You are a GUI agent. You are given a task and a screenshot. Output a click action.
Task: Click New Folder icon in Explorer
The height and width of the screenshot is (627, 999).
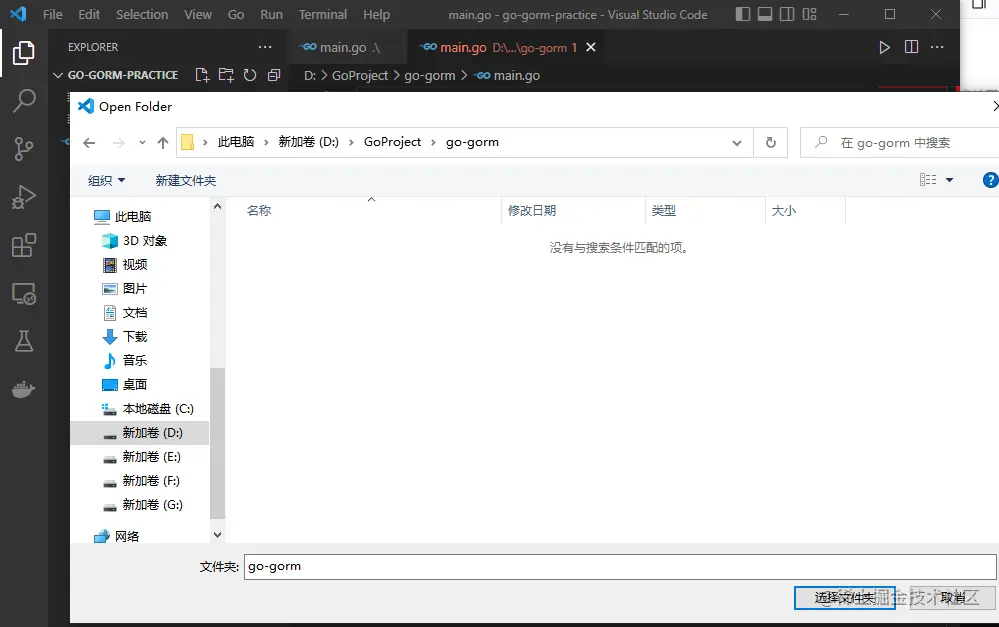[226, 75]
